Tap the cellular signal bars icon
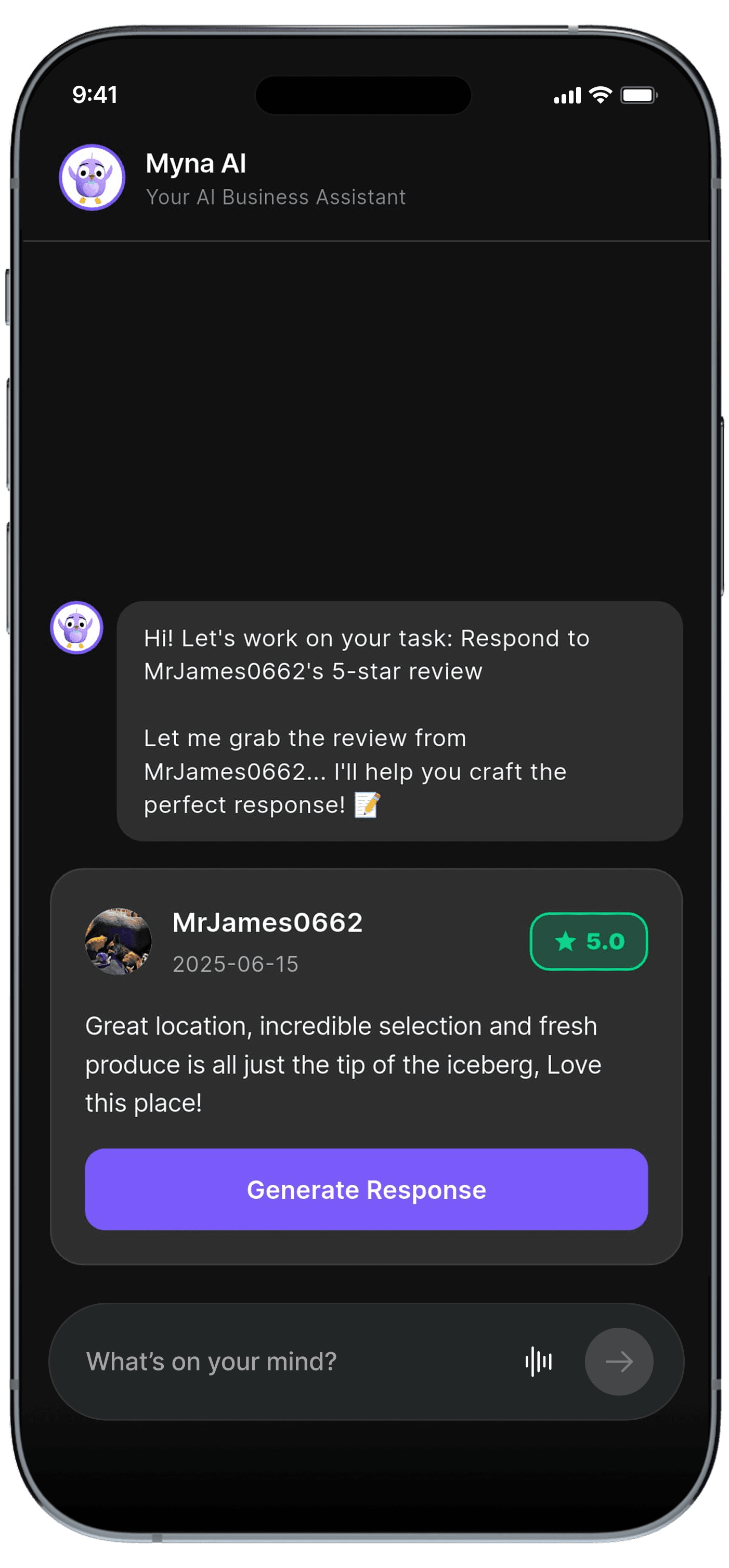The width and height of the screenshot is (729, 1568). pyautogui.click(x=567, y=96)
